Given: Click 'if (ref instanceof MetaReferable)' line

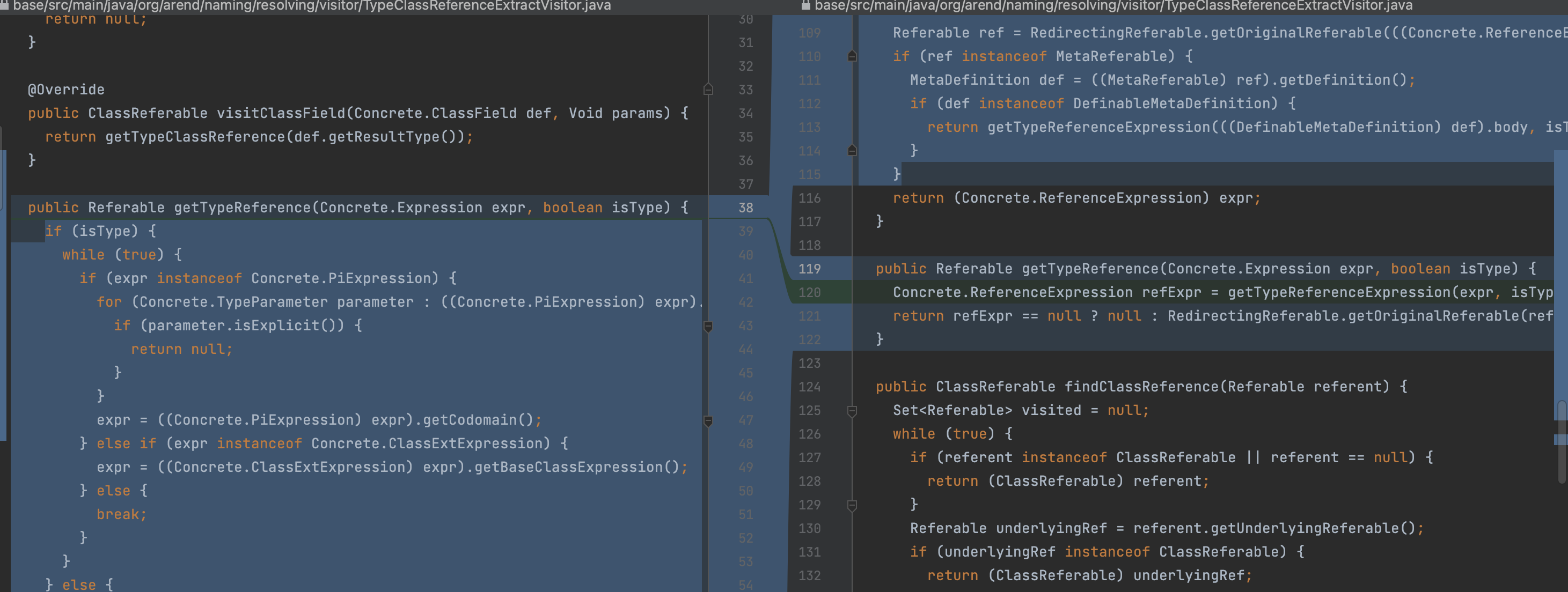Looking at the screenshot, I should [1043, 57].
